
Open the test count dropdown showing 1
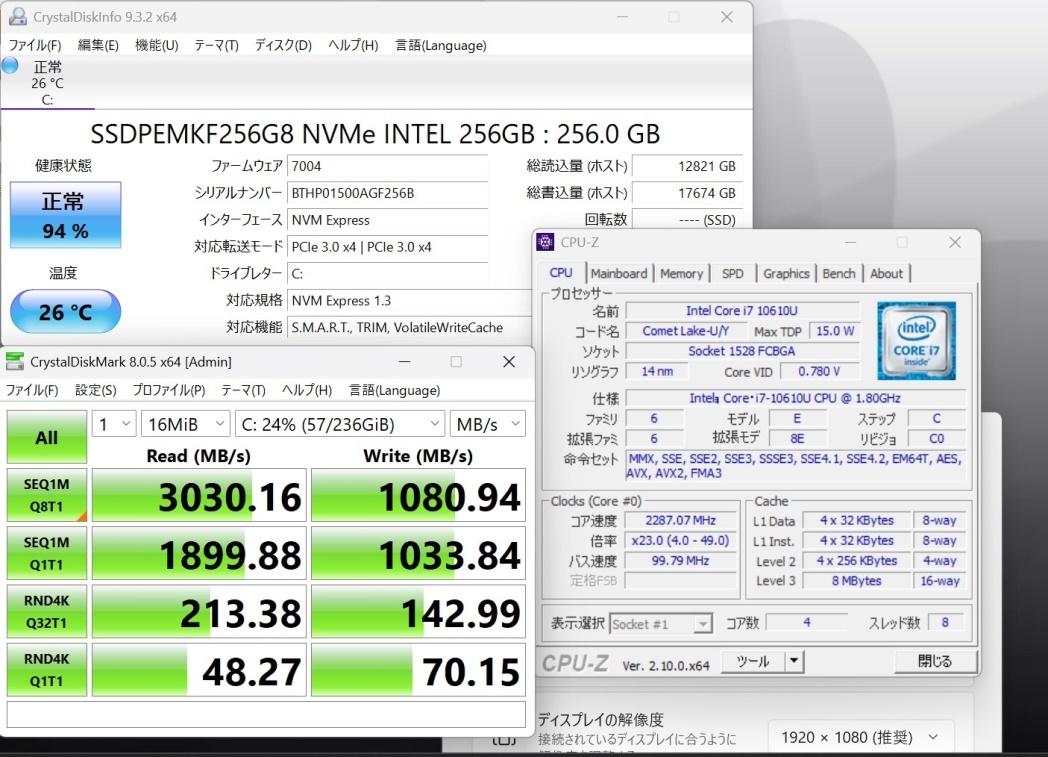pyautogui.click(x=114, y=424)
